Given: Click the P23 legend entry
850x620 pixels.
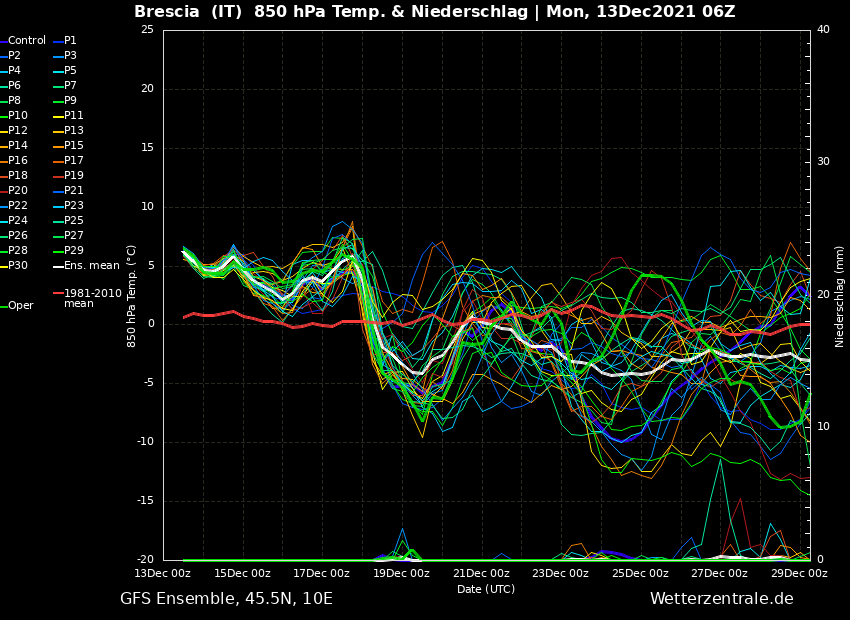Looking at the screenshot, I should point(68,205).
